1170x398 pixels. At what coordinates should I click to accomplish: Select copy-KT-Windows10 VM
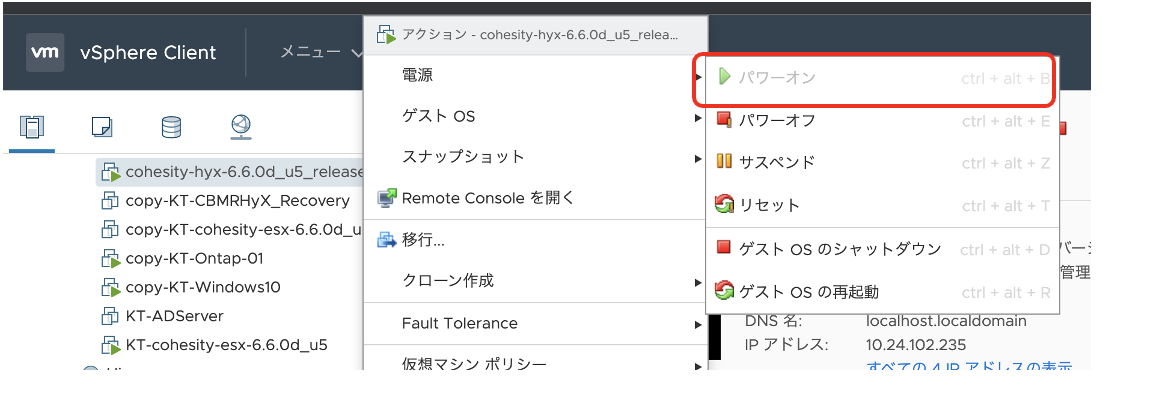(x=203, y=287)
